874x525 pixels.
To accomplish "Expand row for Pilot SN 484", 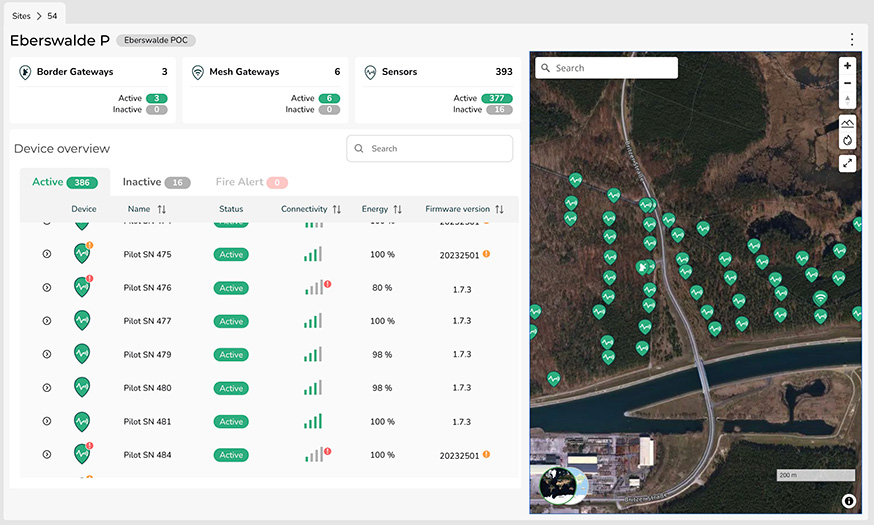I will pos(47,455).
